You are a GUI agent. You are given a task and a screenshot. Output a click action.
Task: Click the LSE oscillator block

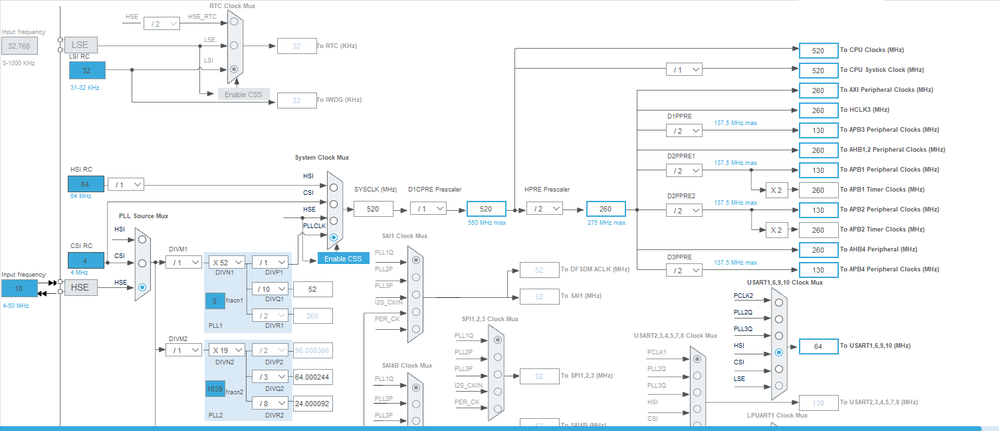pos(81,45)
